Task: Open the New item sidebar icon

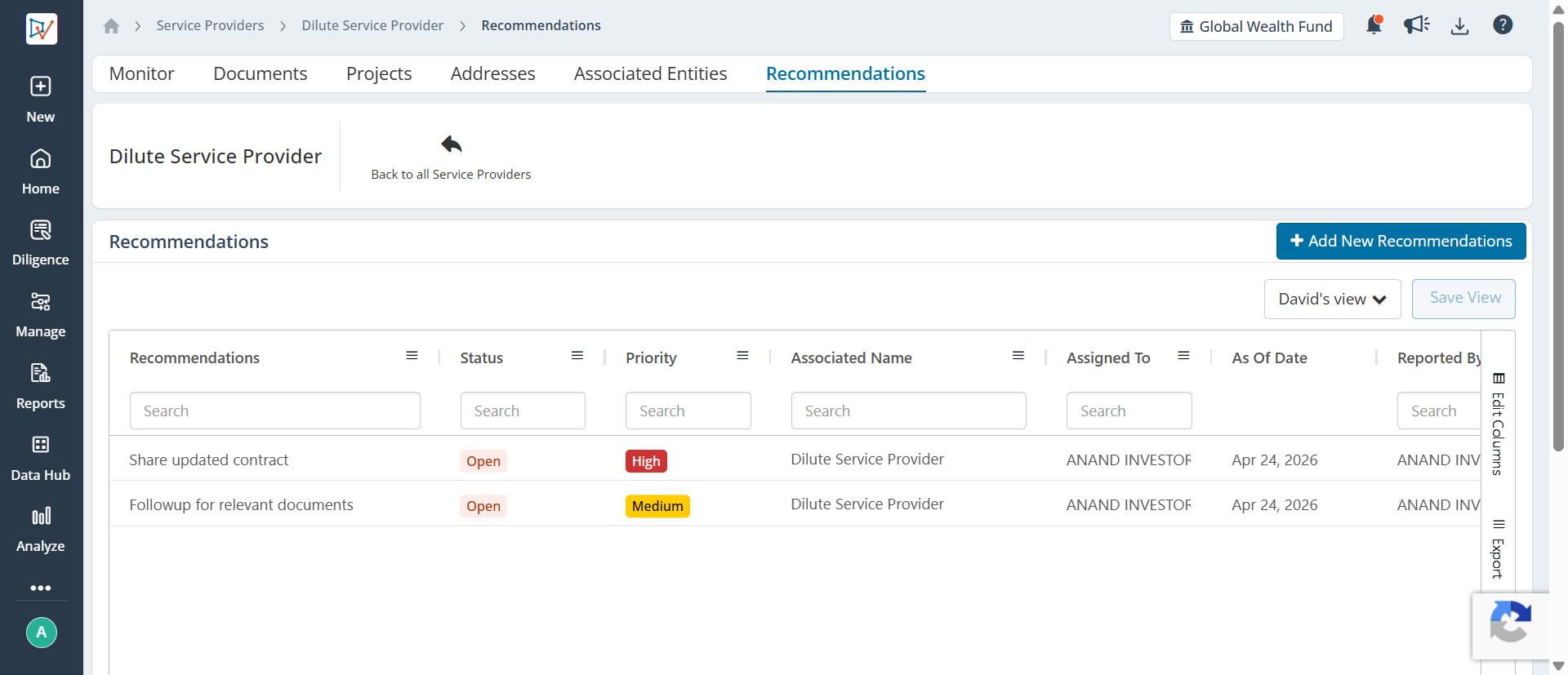Action: pos(41,99)
